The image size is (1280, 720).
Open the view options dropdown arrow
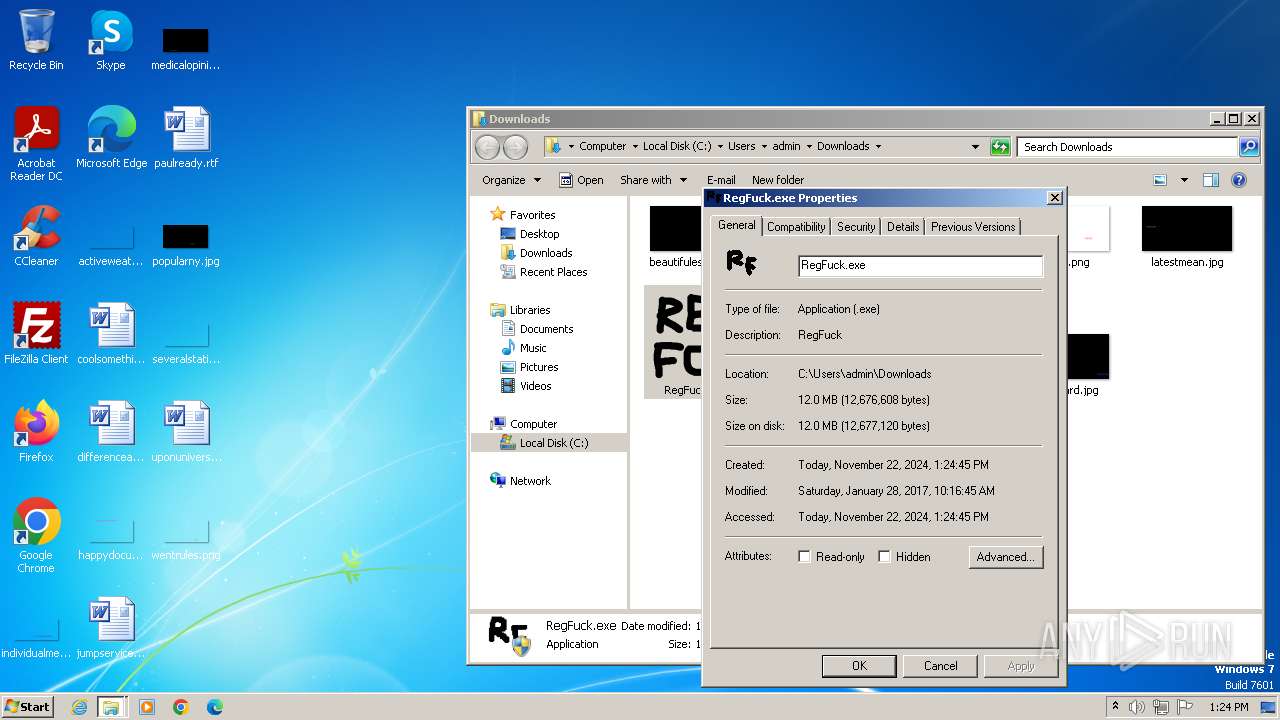(1184, 180)
